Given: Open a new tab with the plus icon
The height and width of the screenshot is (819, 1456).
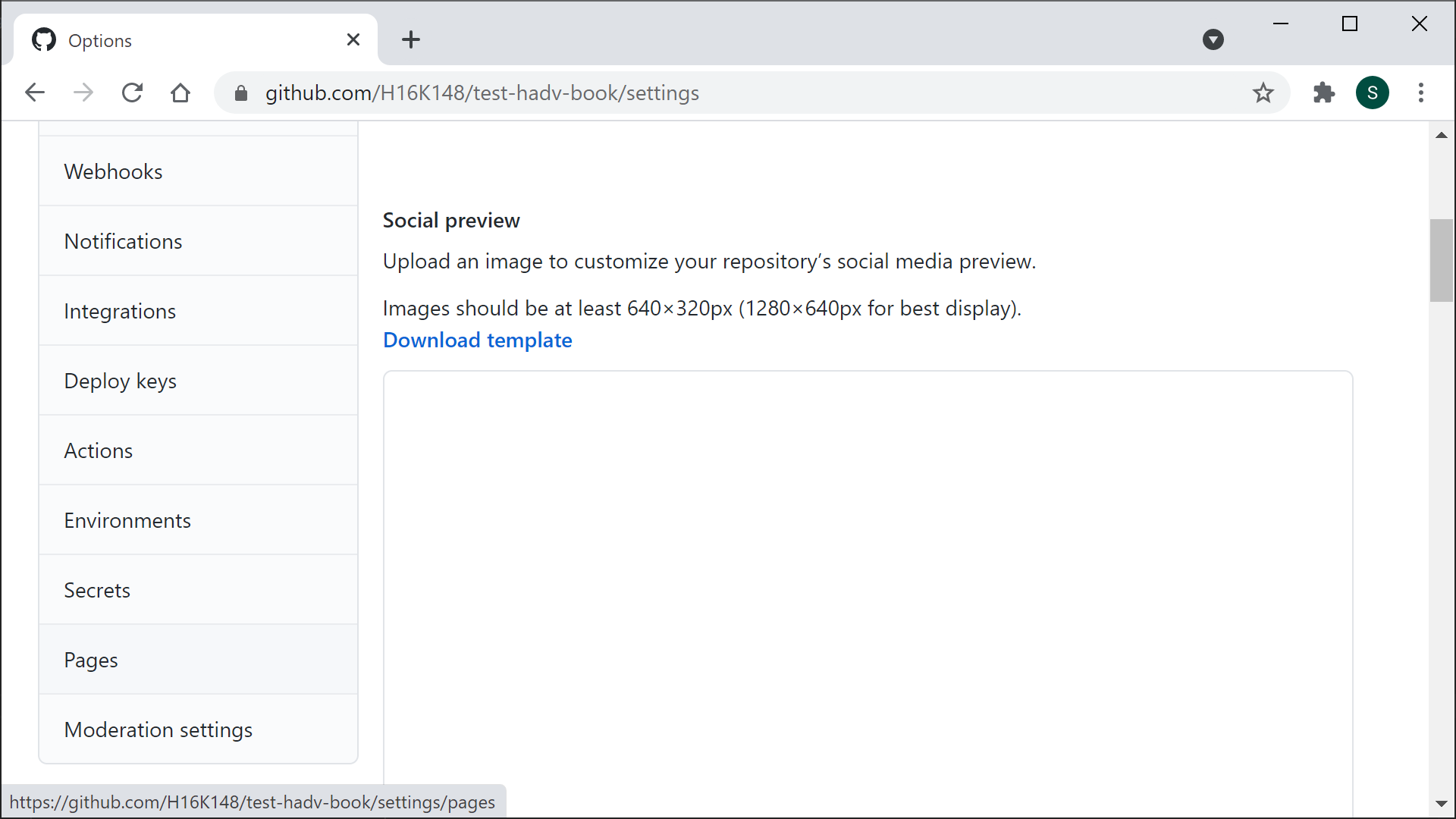Looking at the screenshot, I should tap(411, 39).
